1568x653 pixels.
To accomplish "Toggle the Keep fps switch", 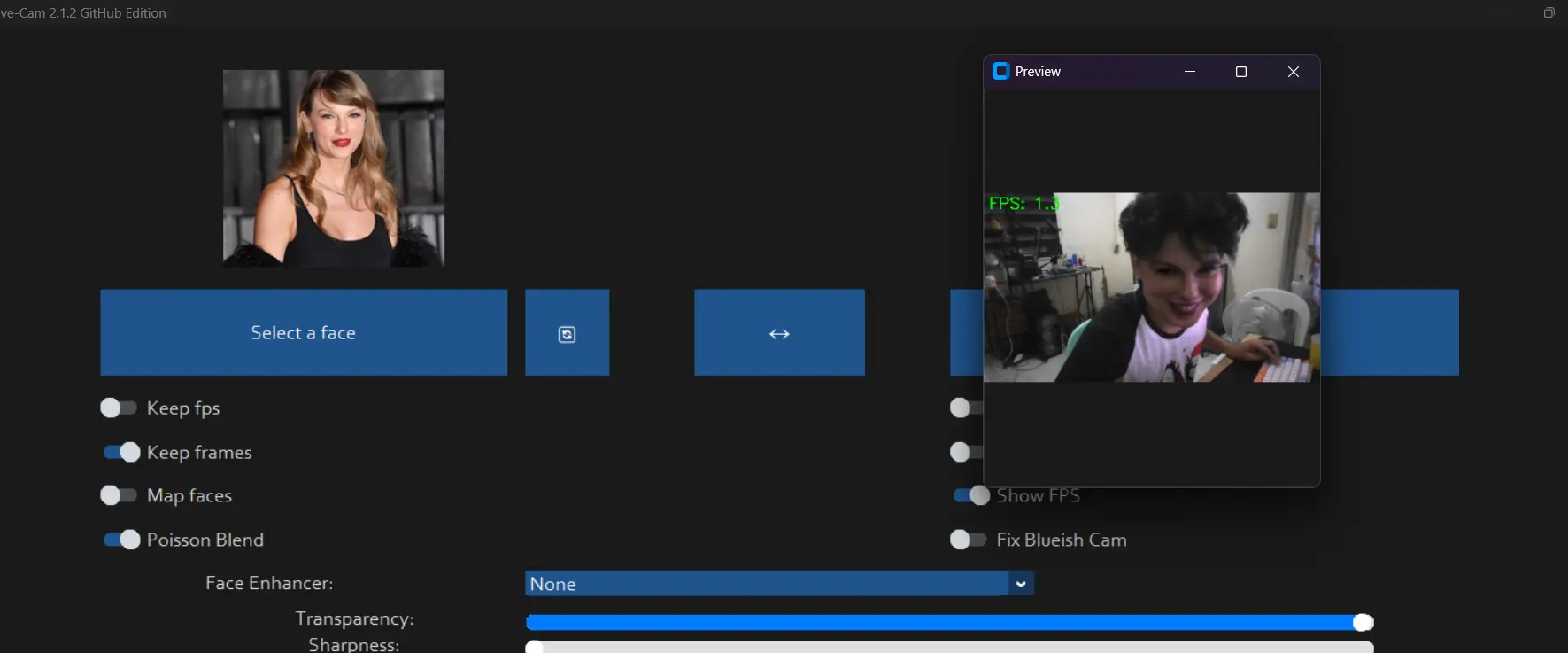I will coord(119,408).
